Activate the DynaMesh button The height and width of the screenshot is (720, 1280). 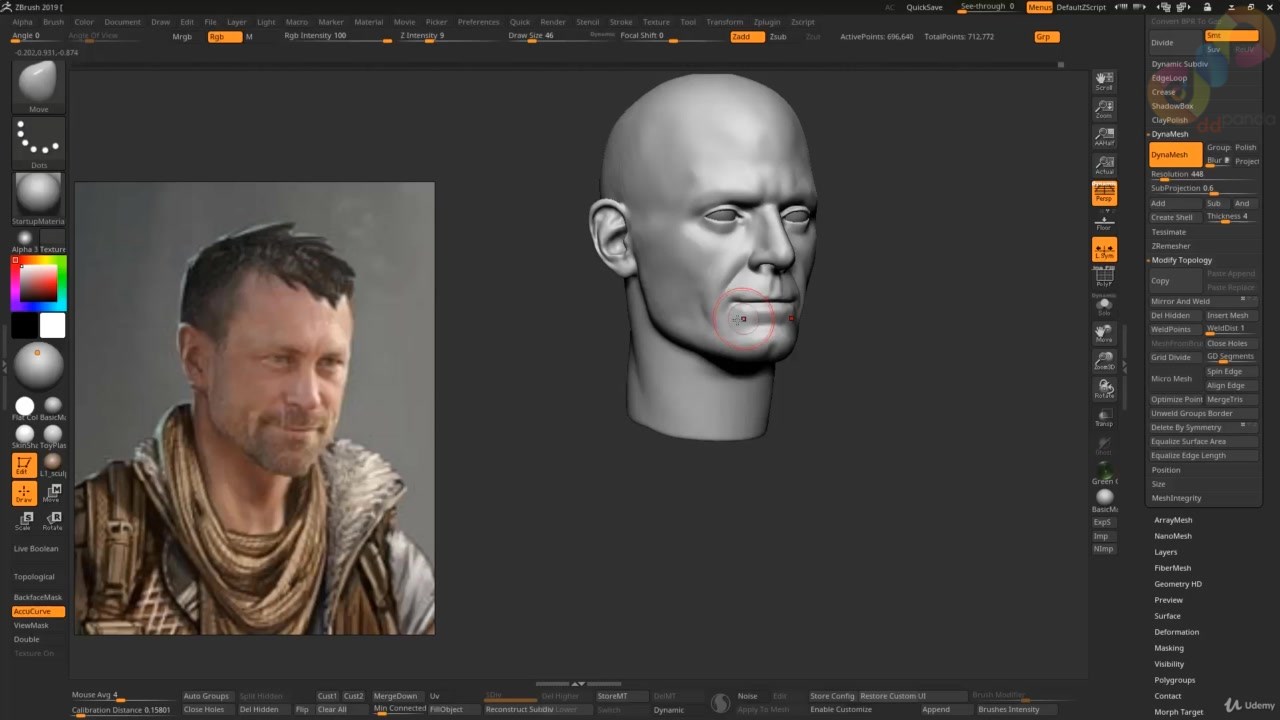1175,154
